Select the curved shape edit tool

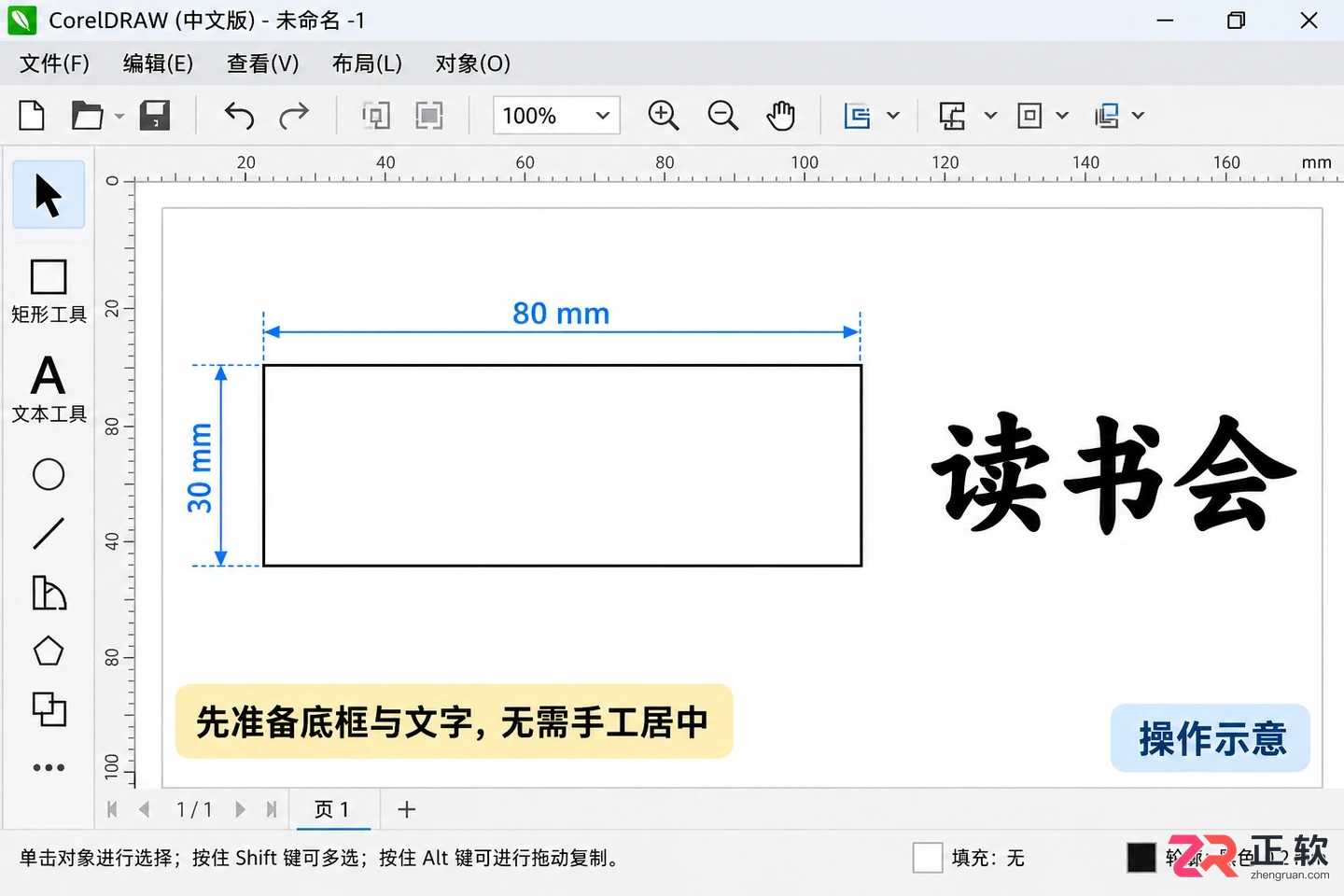point(49,593)
